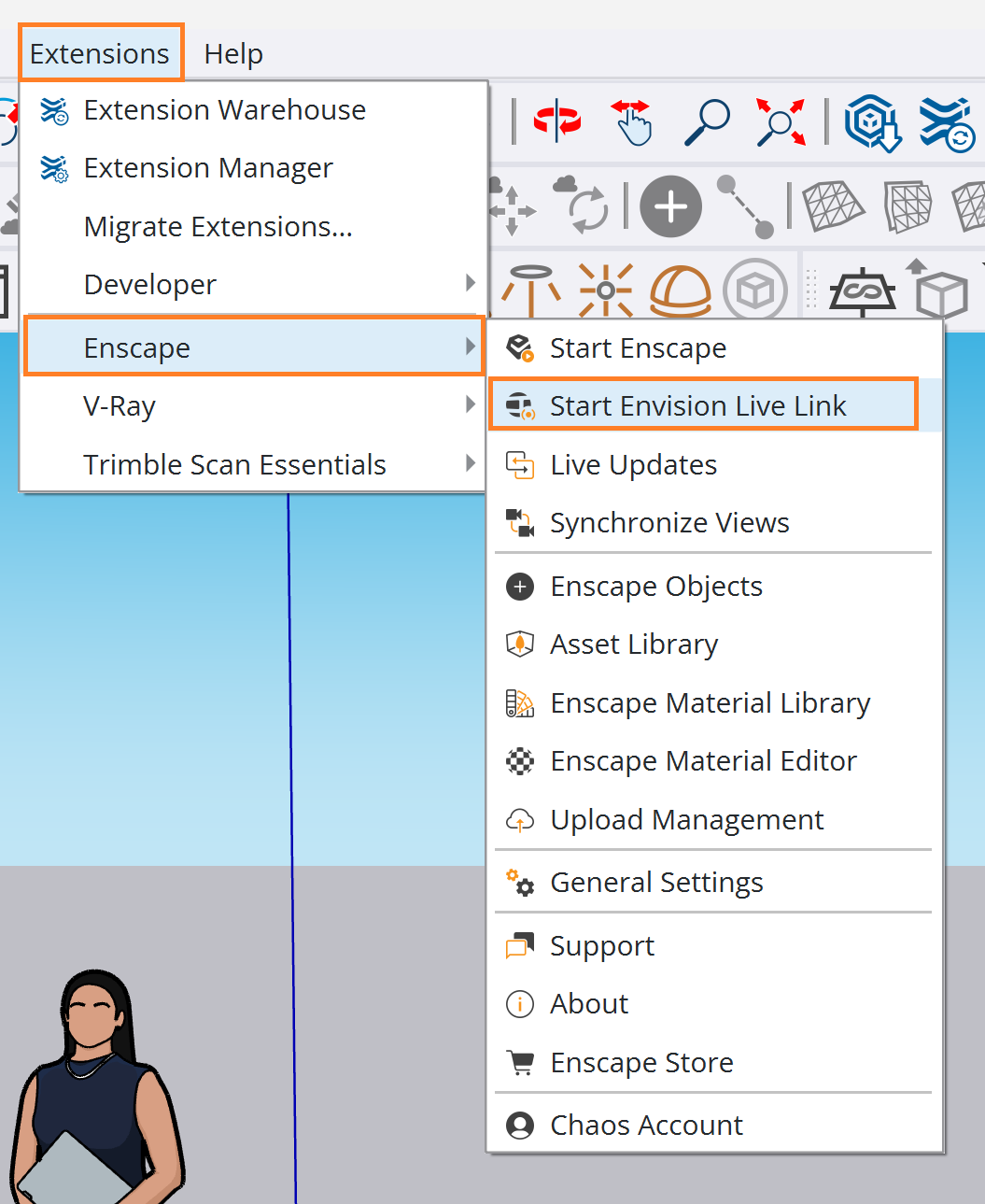
Task: Toggle Live Updates in Enscape submenu
Action: tap(714, 465)
